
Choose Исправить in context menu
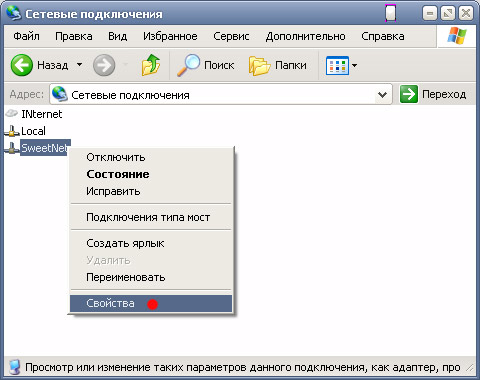pos(151,191)
